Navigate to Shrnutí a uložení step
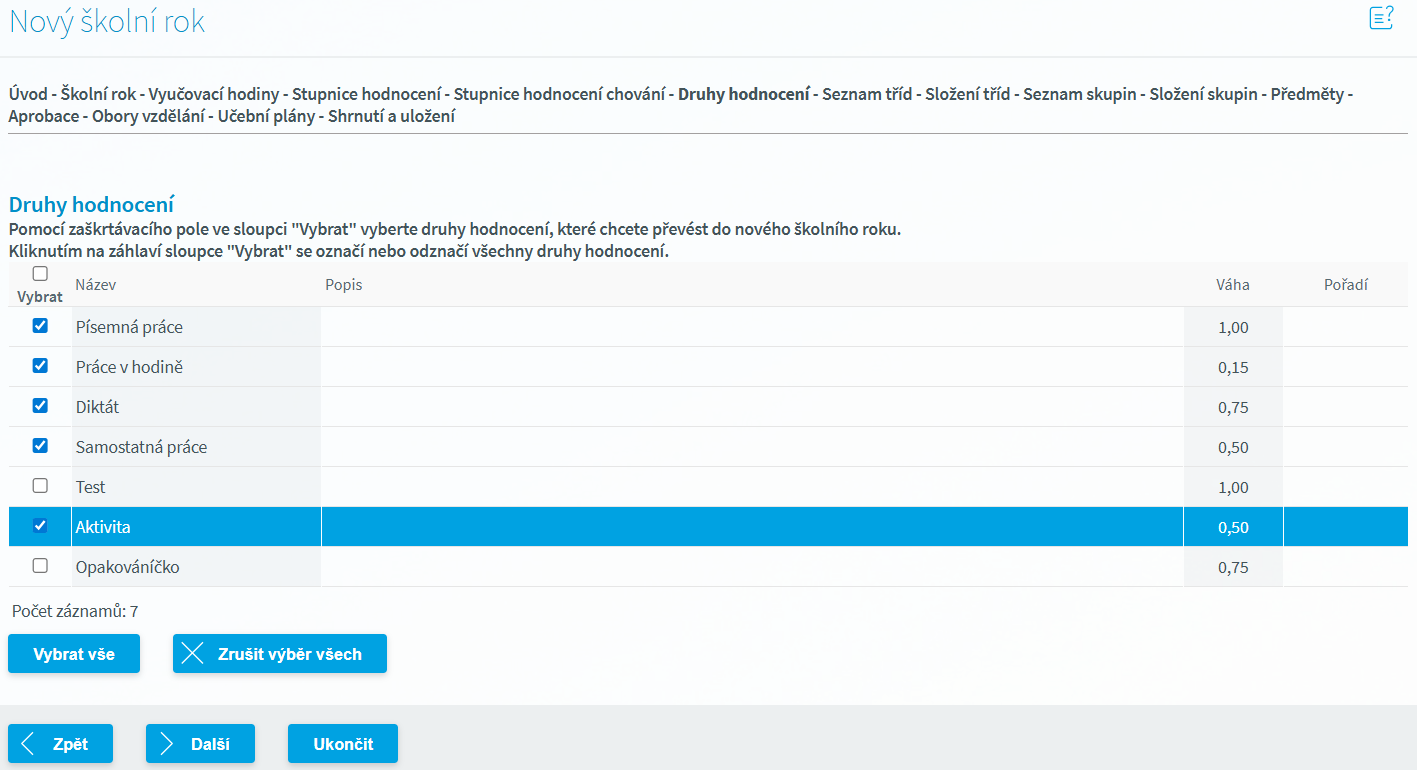Screen dimensions: 1417x770 pos(391,117)
